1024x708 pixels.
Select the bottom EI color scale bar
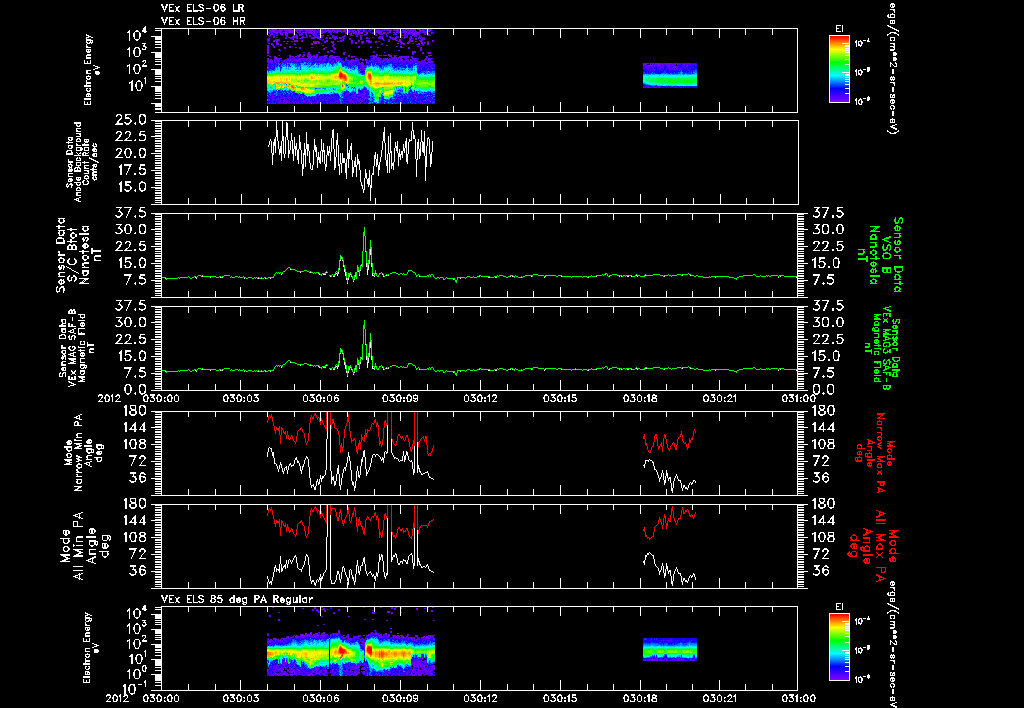839,647
